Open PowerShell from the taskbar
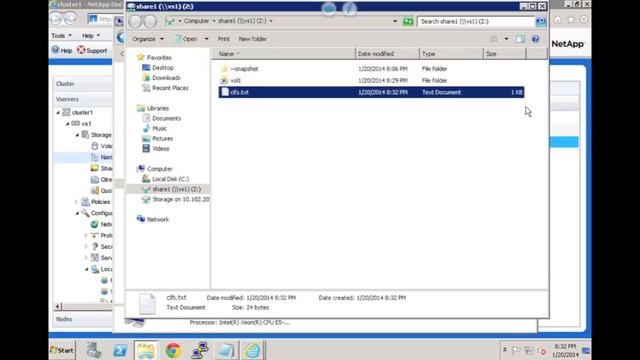 [120, 350]
